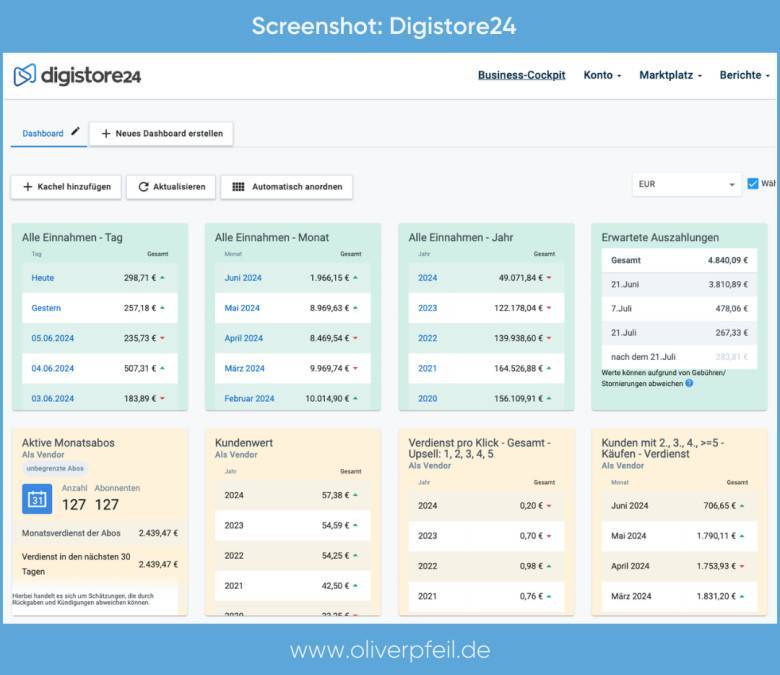Click the Aktualisieren button
Image resolution: width=780 pixels, height=675 pixels.
tap(171, 187)
